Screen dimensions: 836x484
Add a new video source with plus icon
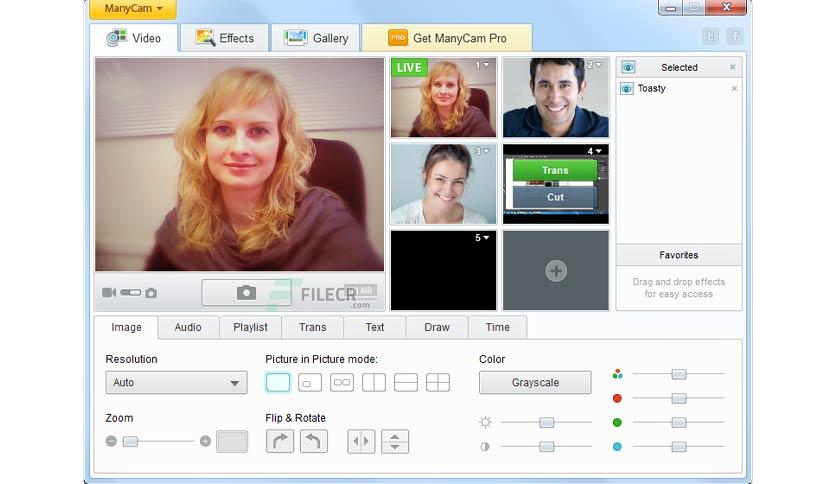click(556, 271)
